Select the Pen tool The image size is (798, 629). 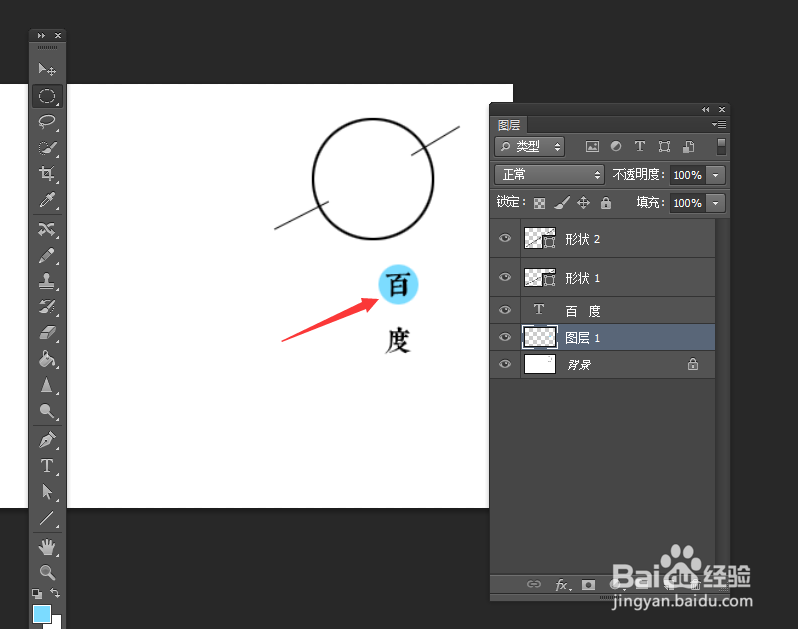tap(47, 440)
